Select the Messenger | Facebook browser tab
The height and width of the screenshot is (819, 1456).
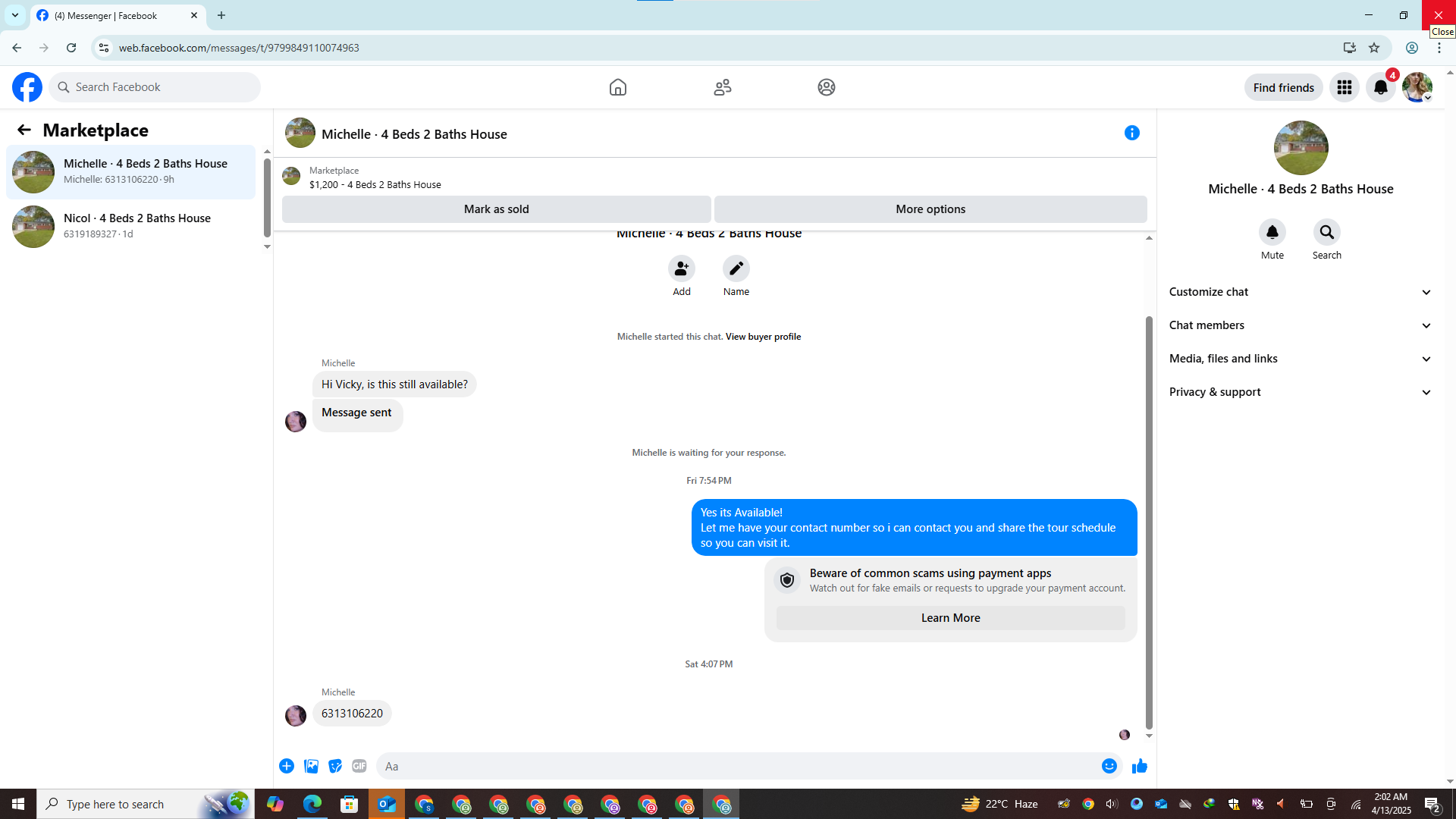(x=118, y=15)
